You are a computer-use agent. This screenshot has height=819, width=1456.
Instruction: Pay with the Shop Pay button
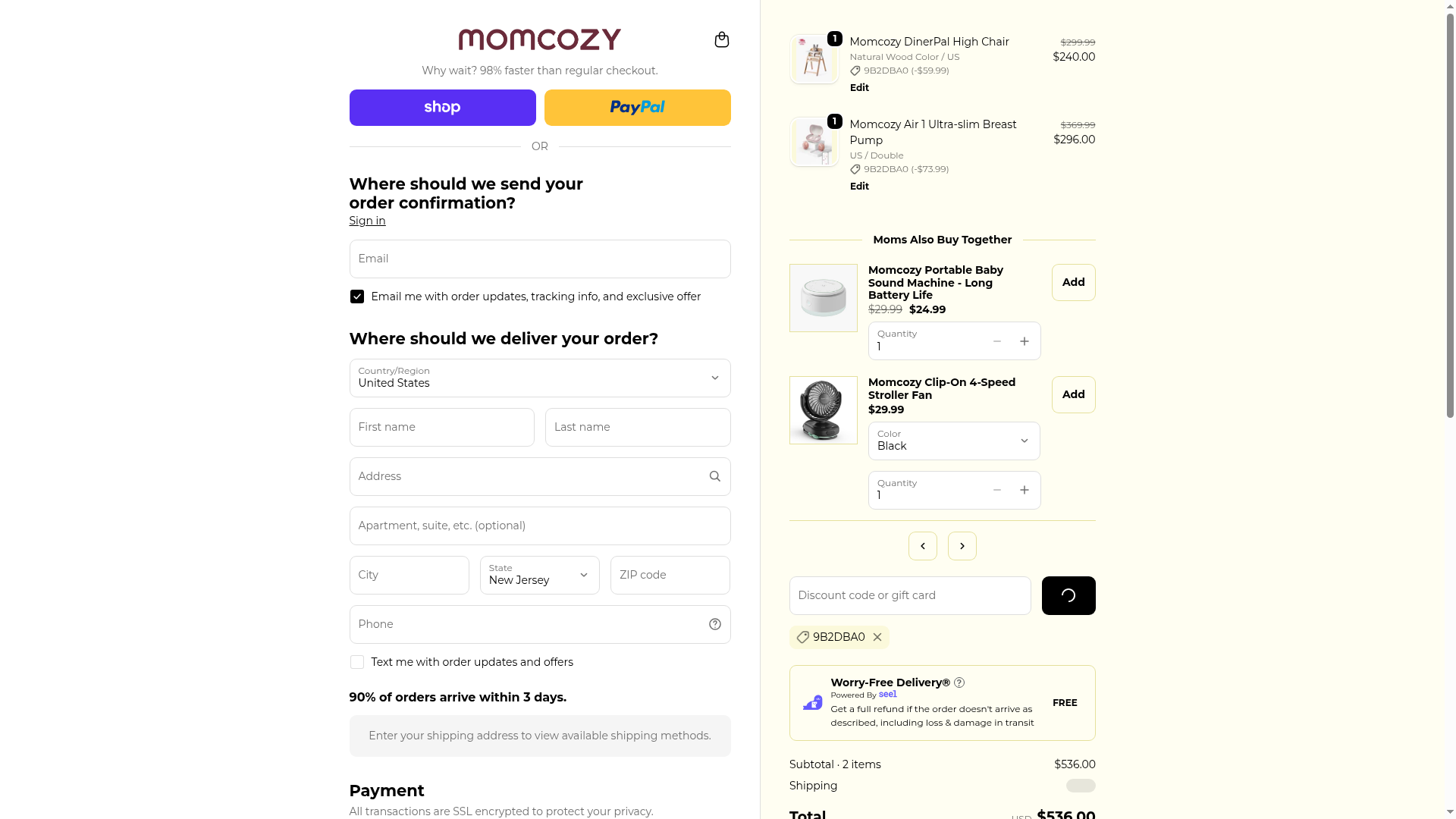click(442, 108)
